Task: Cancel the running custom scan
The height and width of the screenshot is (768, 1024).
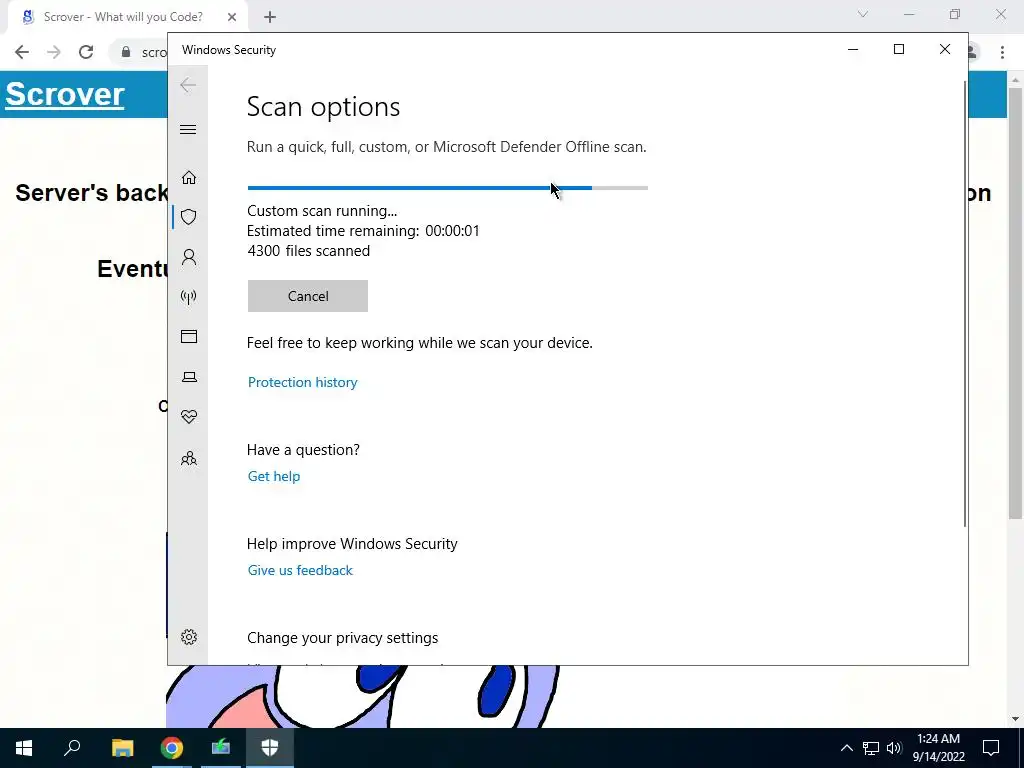Action: [308, 296]
